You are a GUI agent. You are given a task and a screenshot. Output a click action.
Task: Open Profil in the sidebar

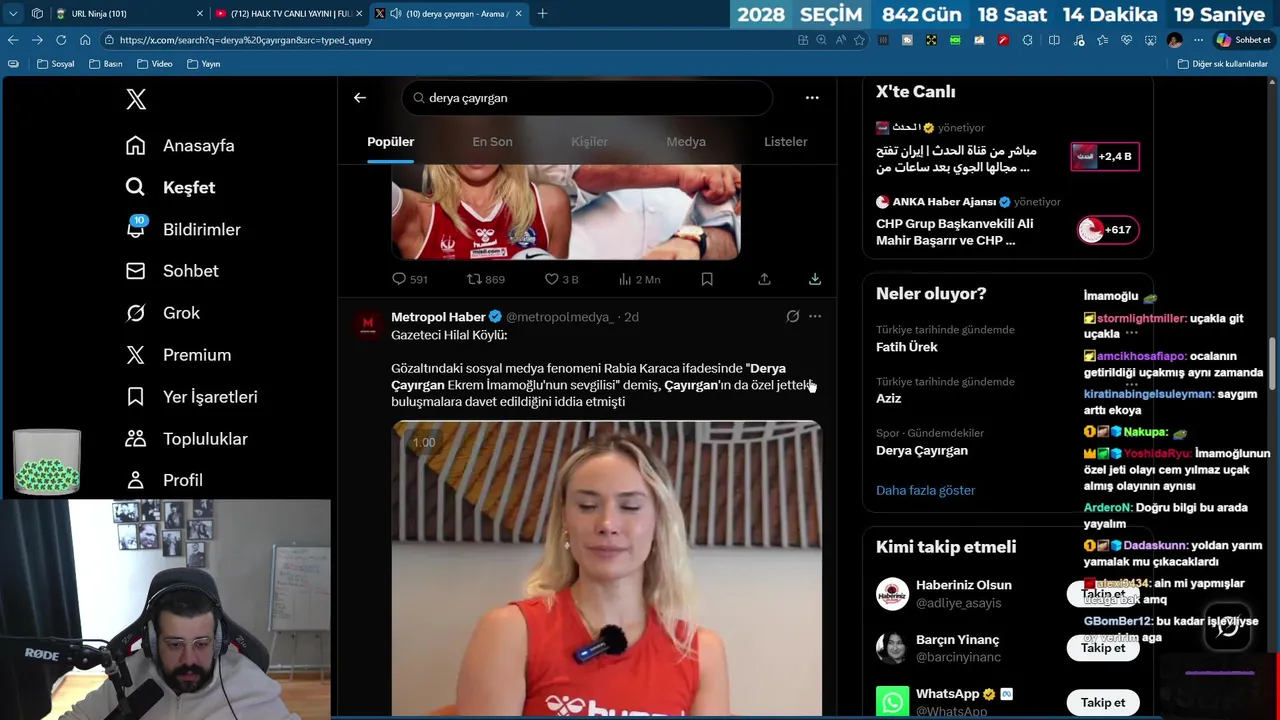tap(164, 480)
